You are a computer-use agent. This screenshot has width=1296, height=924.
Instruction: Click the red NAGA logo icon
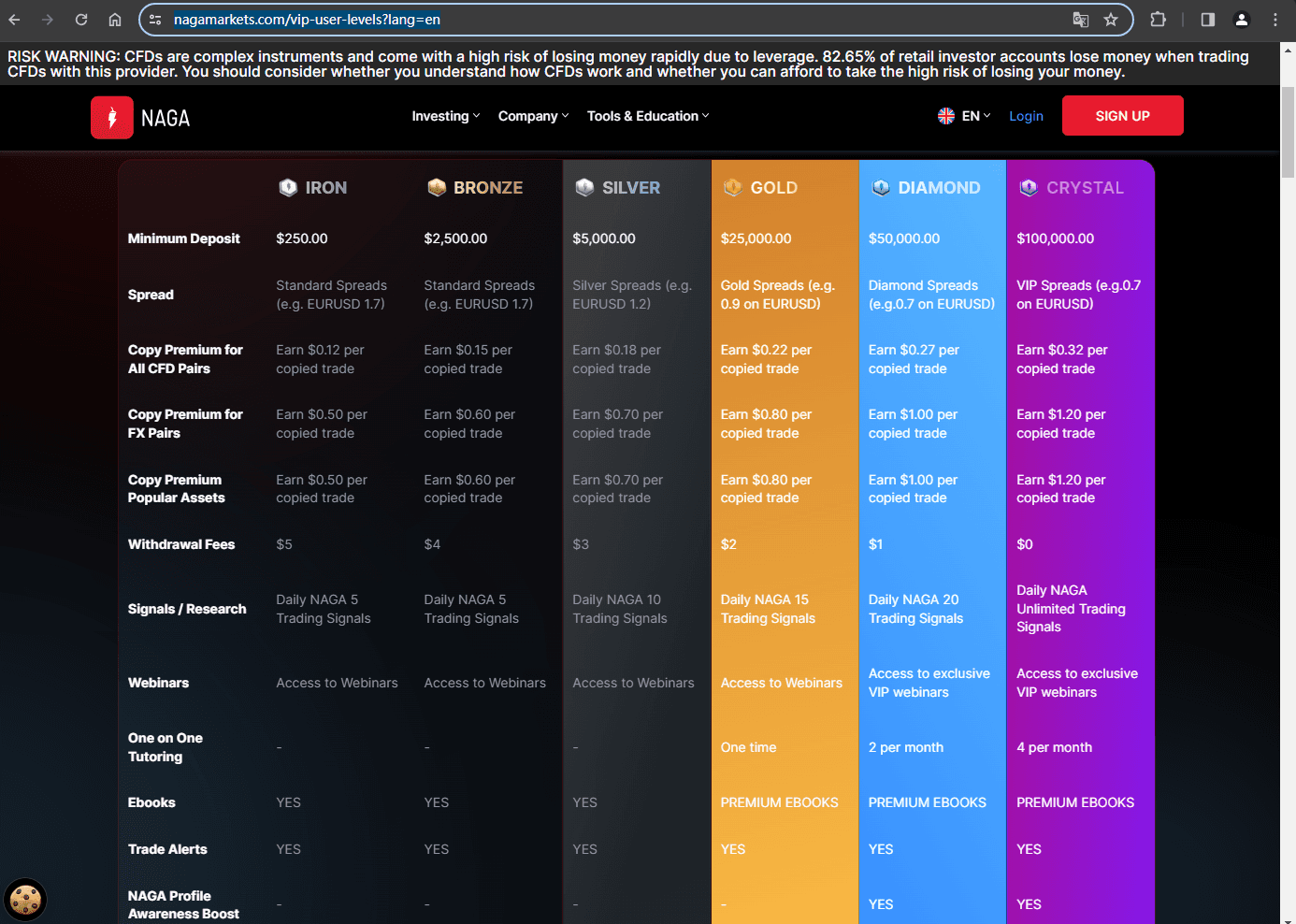(x=112, y=118)
